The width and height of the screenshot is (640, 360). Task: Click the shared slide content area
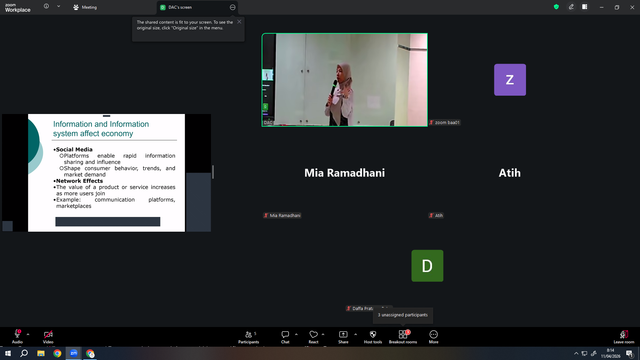coord(106,173)
